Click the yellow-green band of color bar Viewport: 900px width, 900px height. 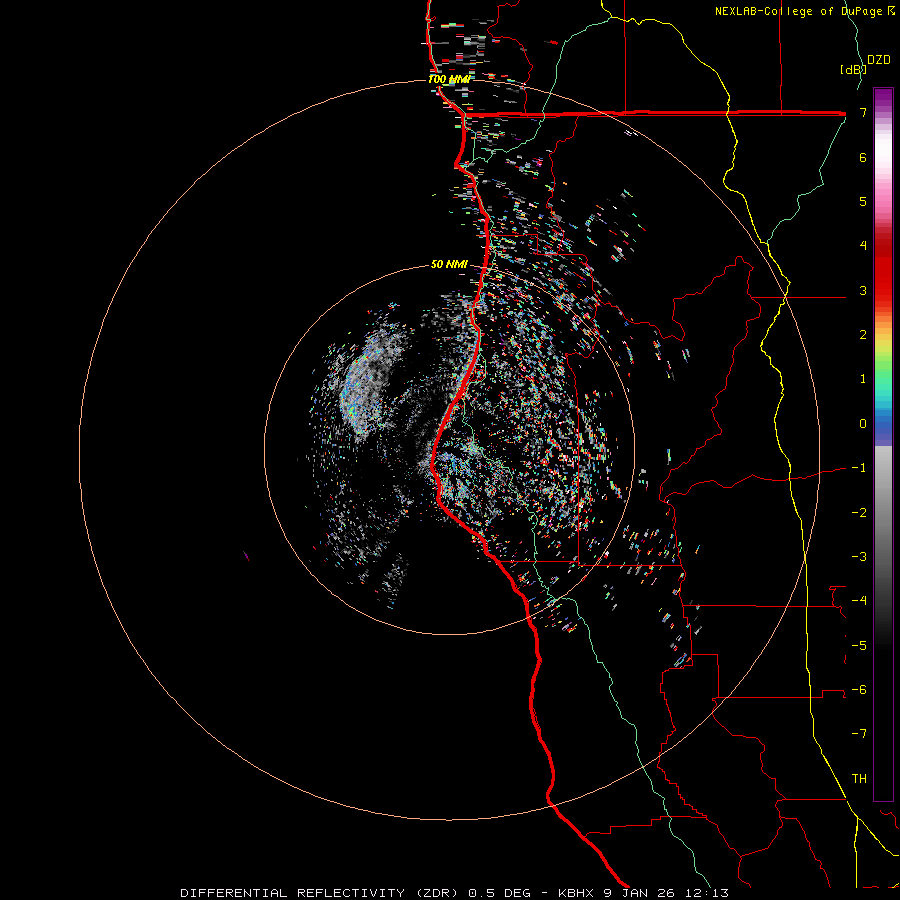[883, 353]
